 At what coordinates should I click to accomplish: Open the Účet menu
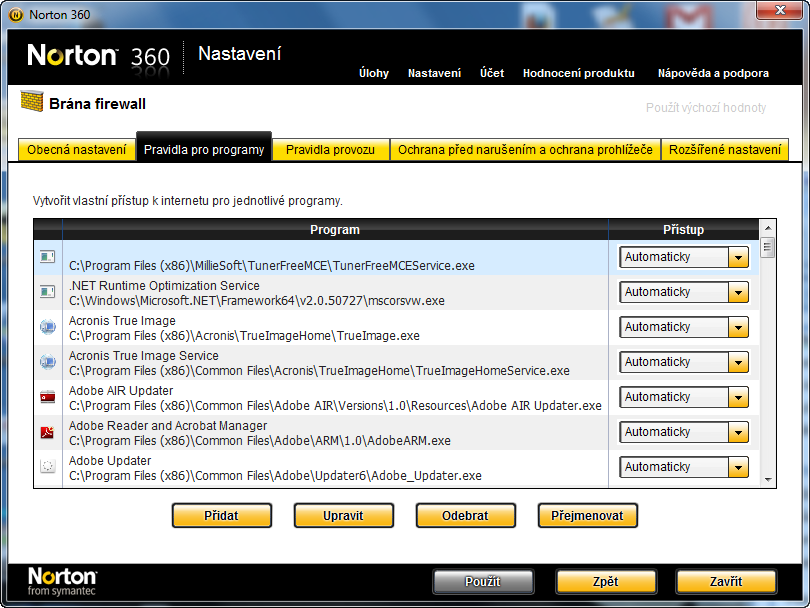pos(492,73)
